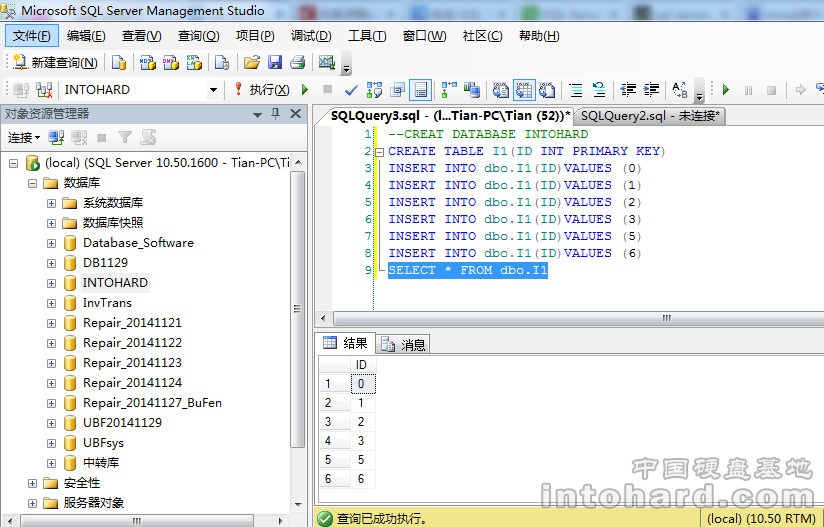The width and height of the screenshot is (824, 527).
Task: Open the INTOHARD database dropdown
Action: pyautogui.click(x=213, y=90)
